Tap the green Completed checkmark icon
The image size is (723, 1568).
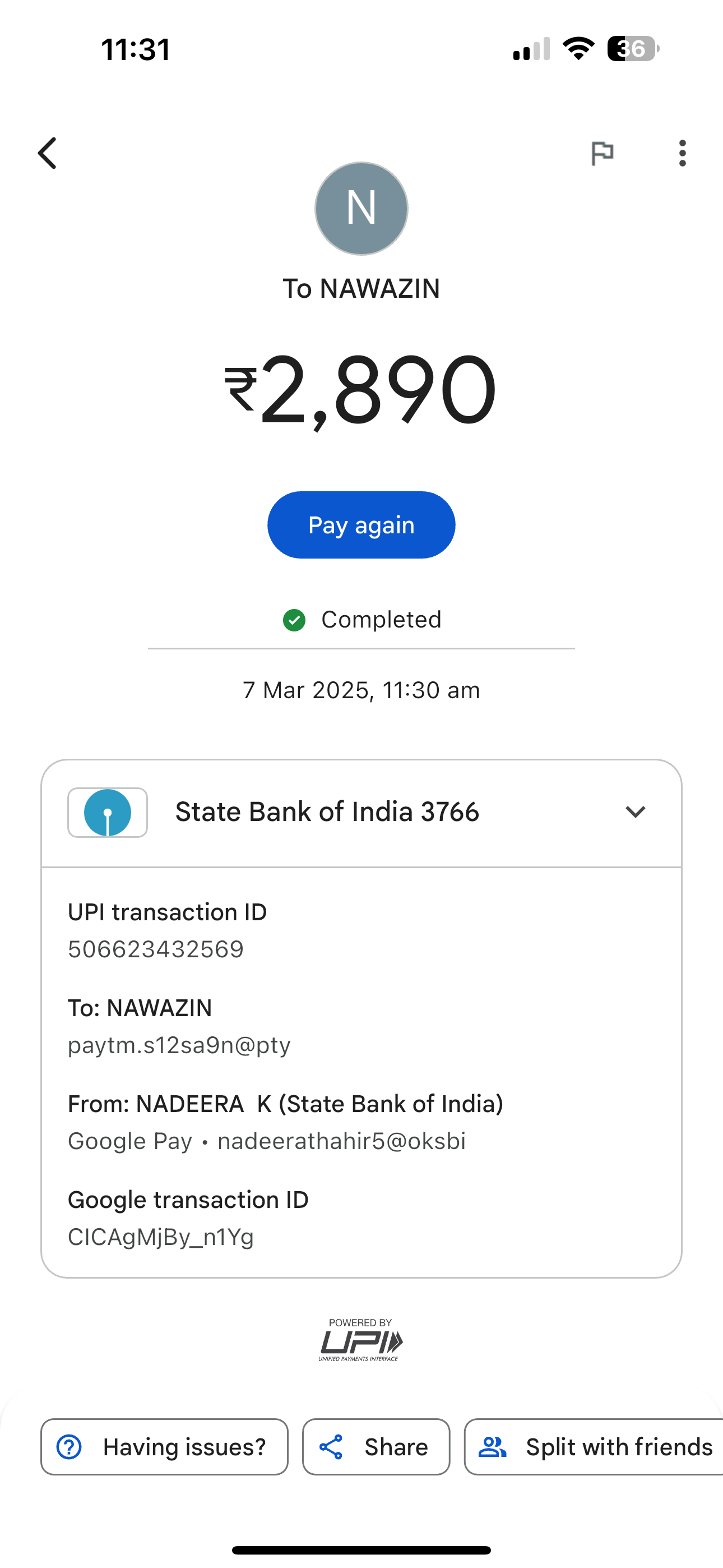[295, 620]
